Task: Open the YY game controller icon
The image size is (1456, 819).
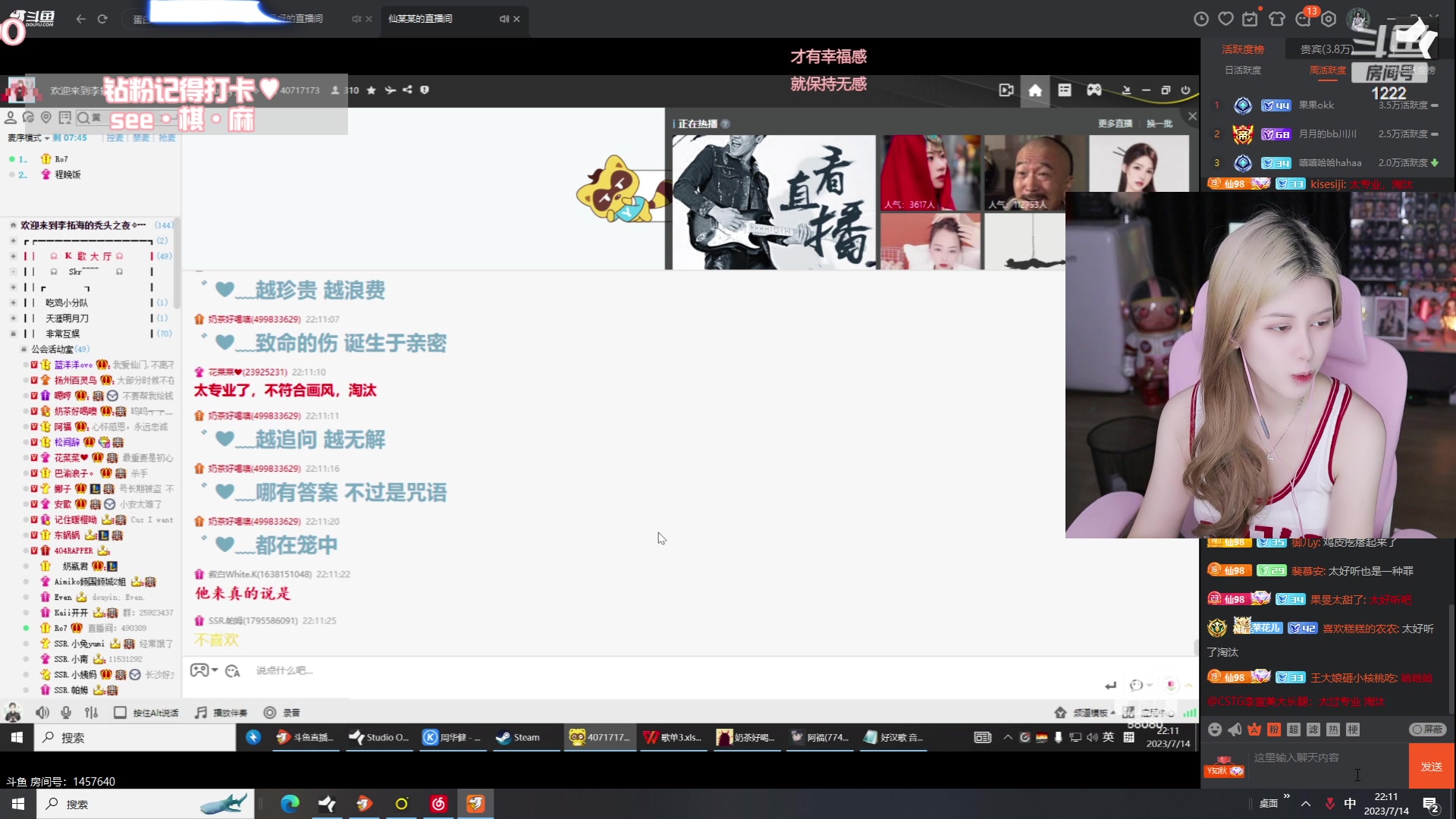Action: [x=1094, y=90]
